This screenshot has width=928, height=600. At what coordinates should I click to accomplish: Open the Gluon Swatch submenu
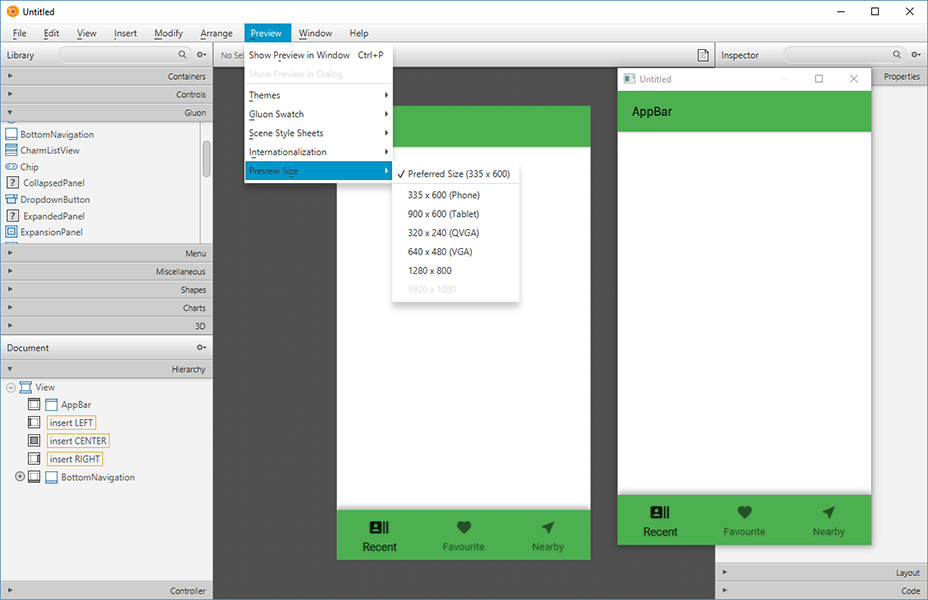coord(318,114)
